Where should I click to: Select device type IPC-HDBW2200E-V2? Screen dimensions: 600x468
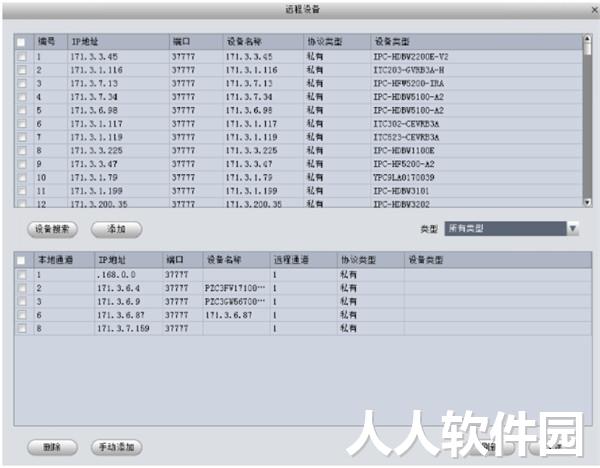click(x=411, y=57)
